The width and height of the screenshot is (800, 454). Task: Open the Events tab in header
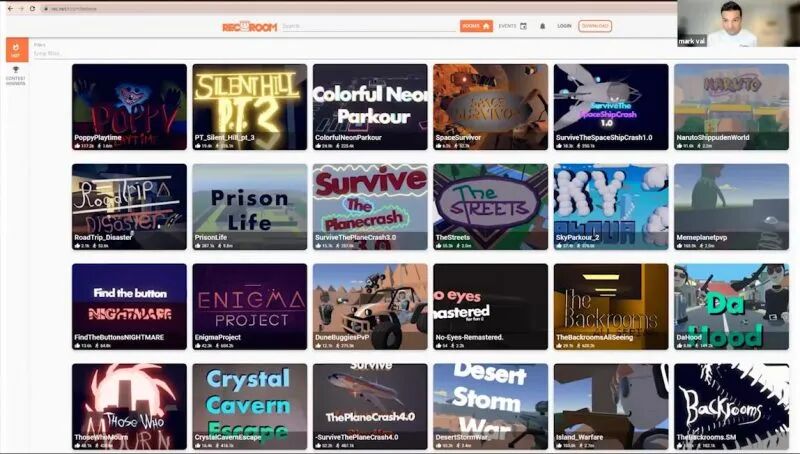point(512,26)
